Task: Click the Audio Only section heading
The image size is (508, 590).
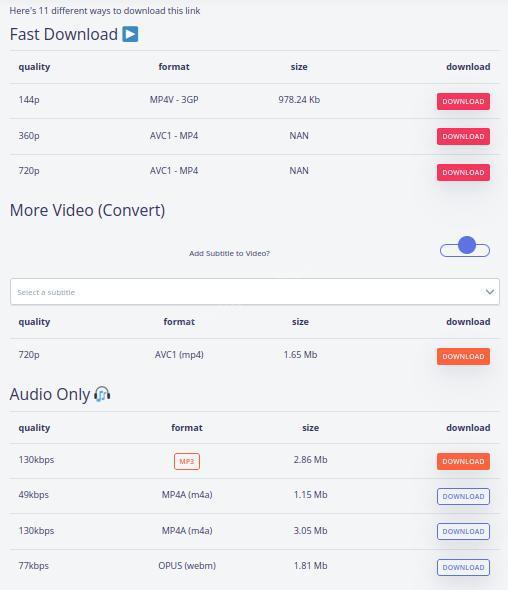Action: (50, 394)
